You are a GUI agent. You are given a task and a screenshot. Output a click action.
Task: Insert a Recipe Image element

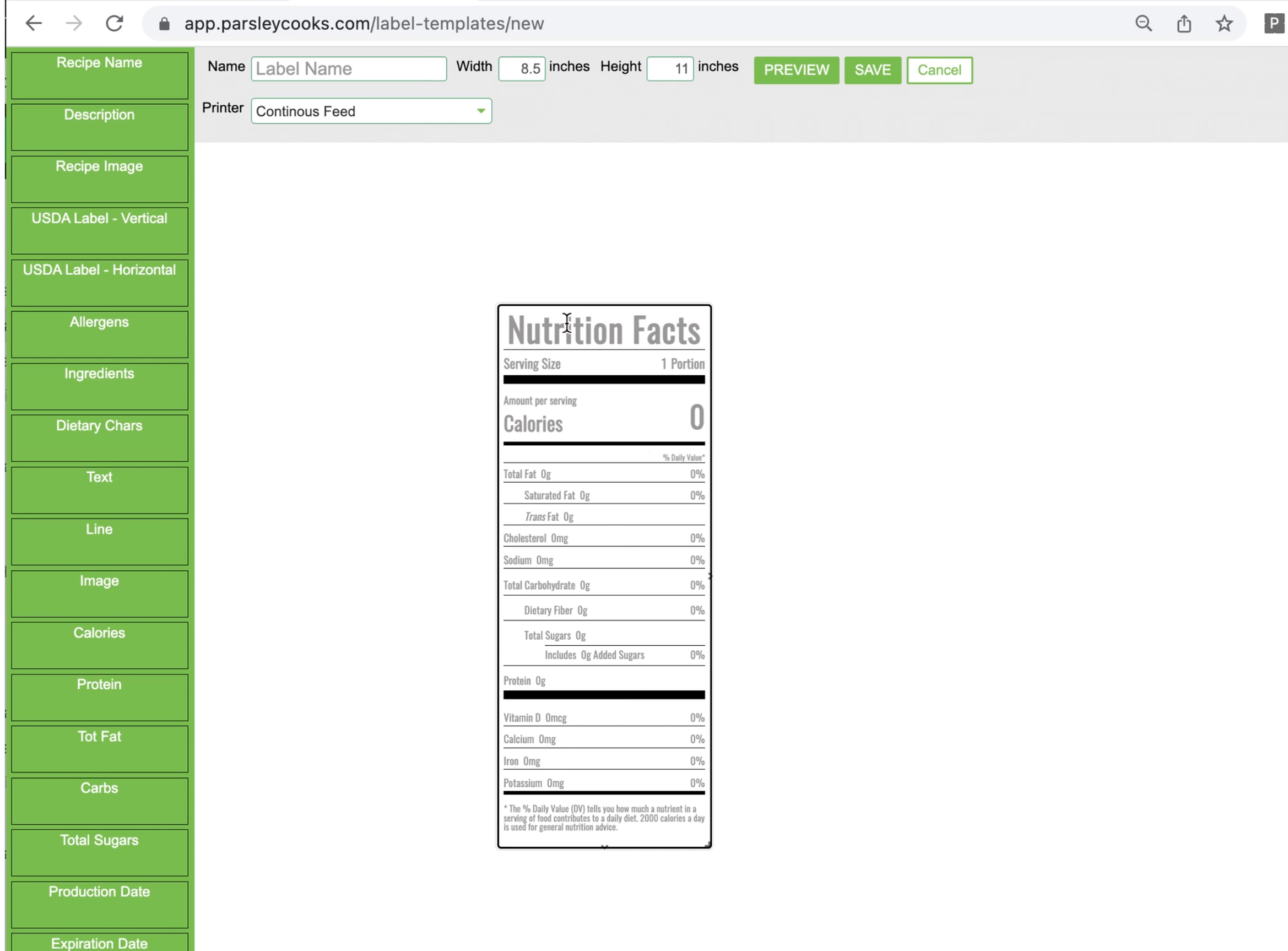tap(99, 179)
